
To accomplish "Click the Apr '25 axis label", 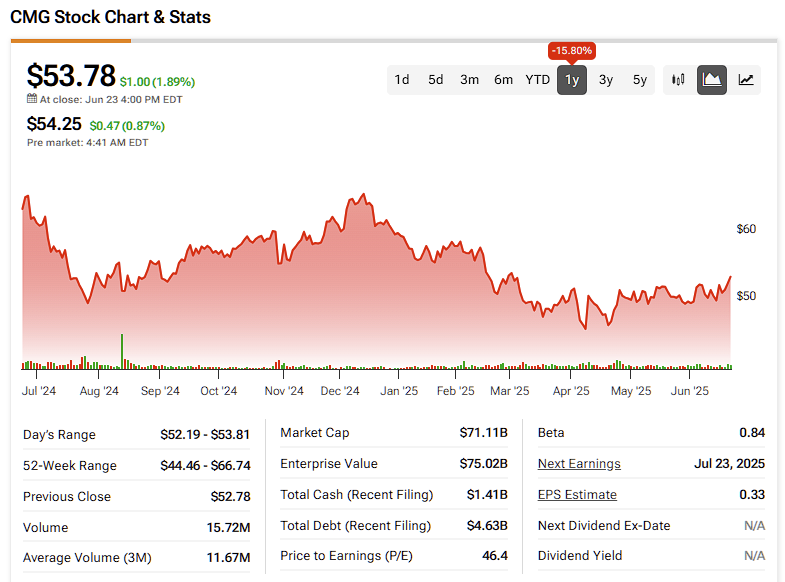I will pyautogui.click(x=571, y=391).
